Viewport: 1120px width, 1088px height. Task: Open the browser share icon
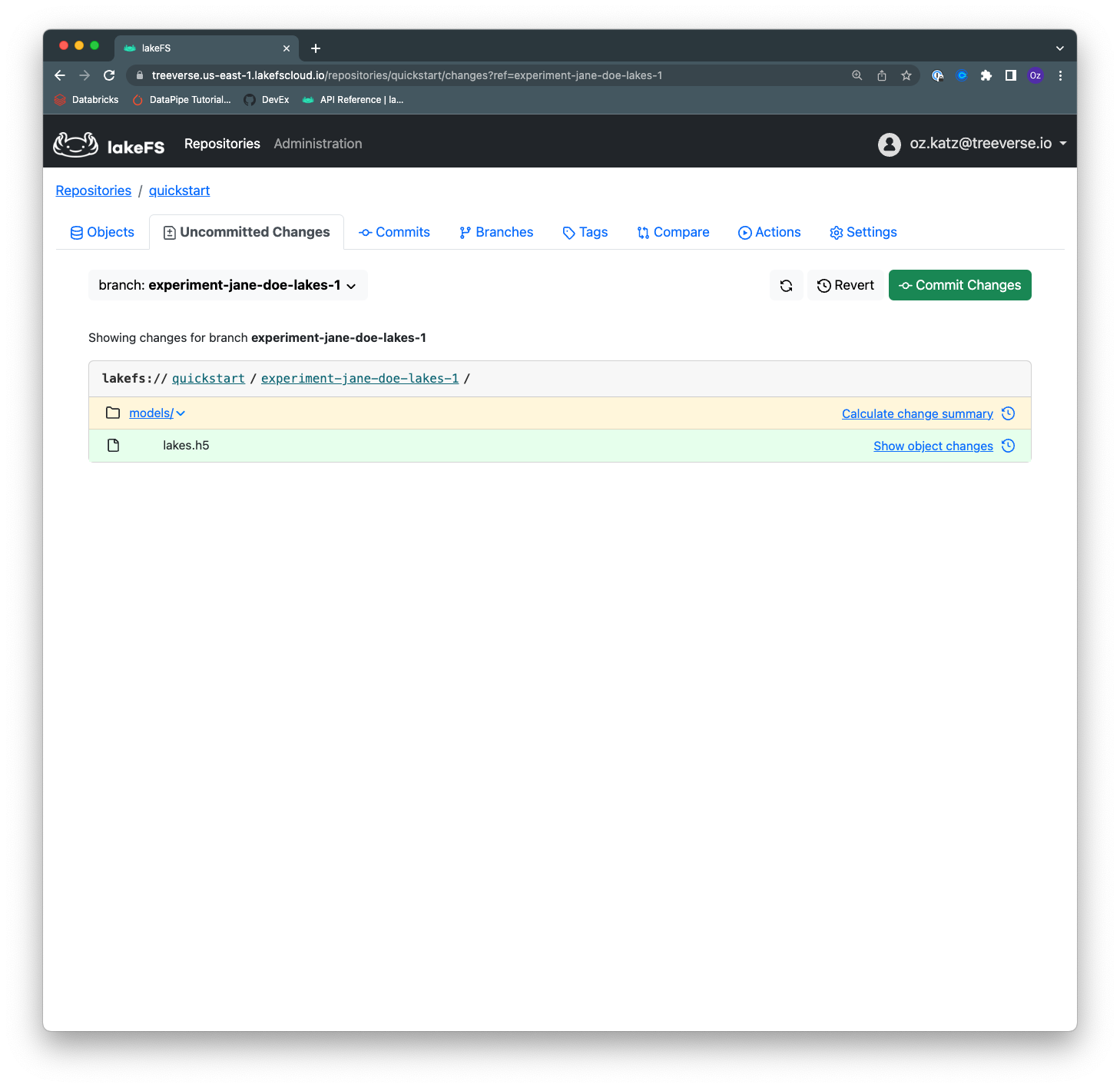point(882,75)
